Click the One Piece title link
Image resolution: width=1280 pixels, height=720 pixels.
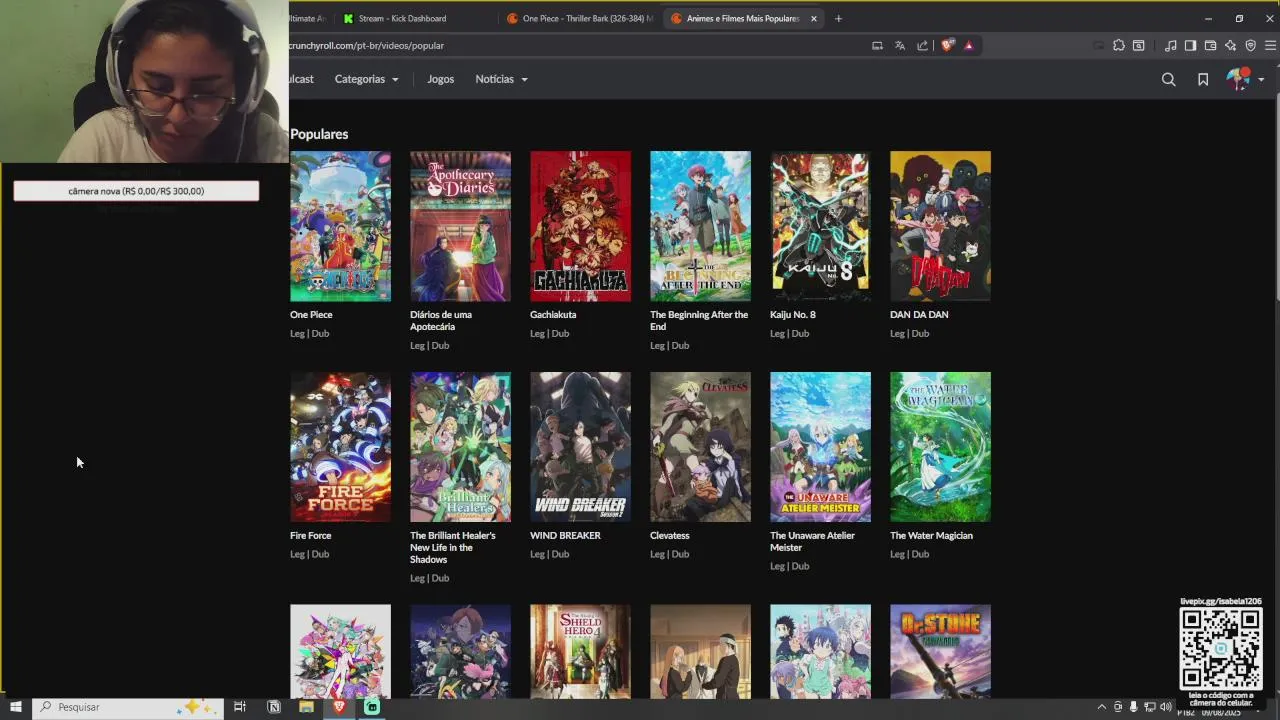(311, 315)
